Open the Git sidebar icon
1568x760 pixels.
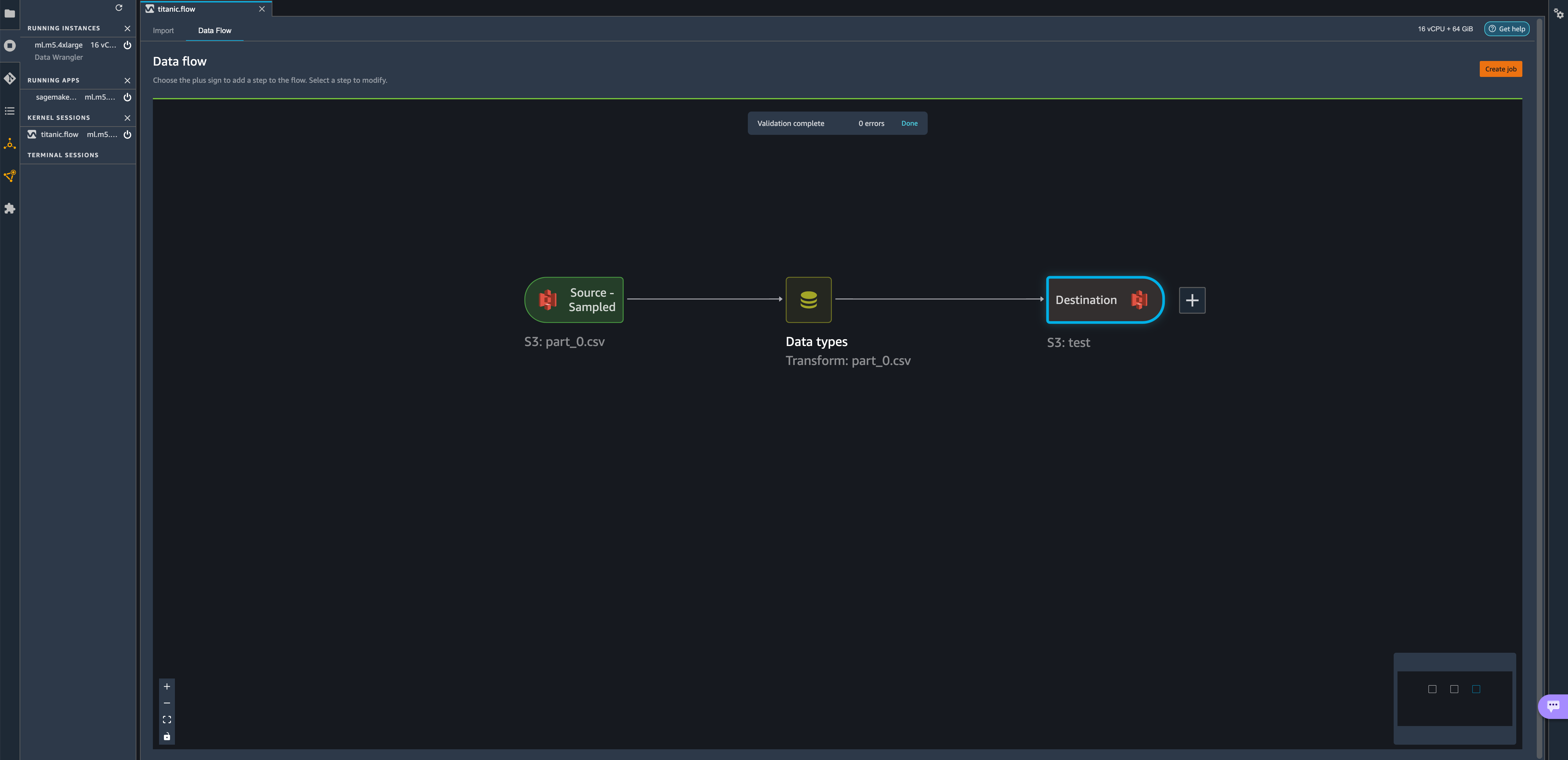pyautogui.click(x=10, y=78)
